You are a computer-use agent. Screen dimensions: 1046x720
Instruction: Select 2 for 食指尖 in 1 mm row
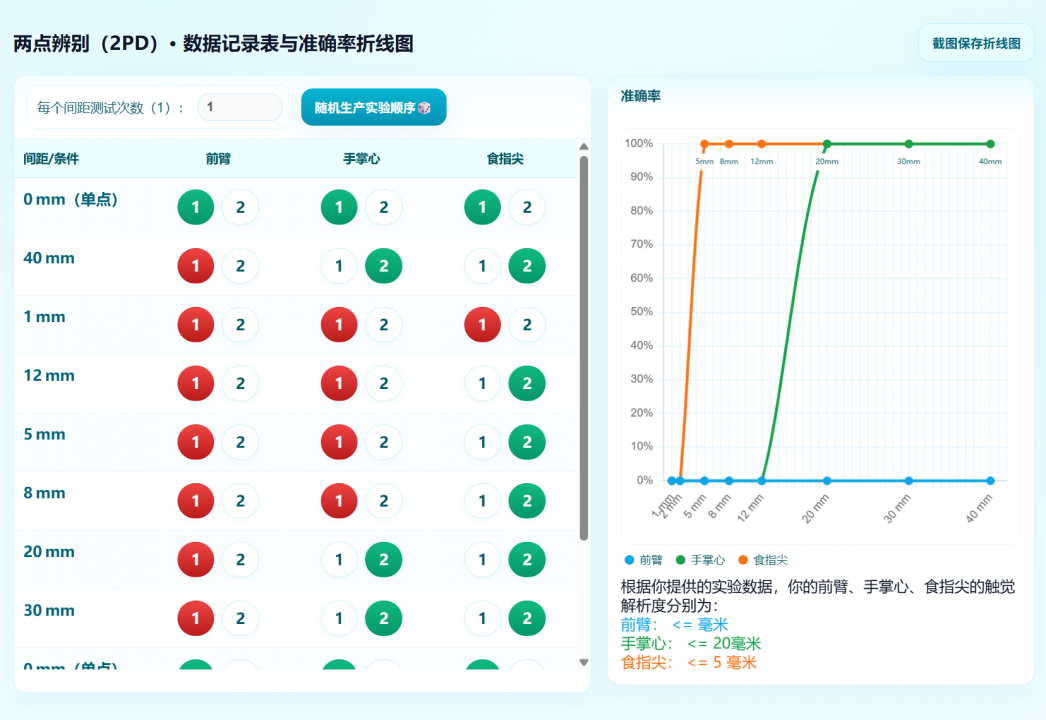[x=527, y=325]
